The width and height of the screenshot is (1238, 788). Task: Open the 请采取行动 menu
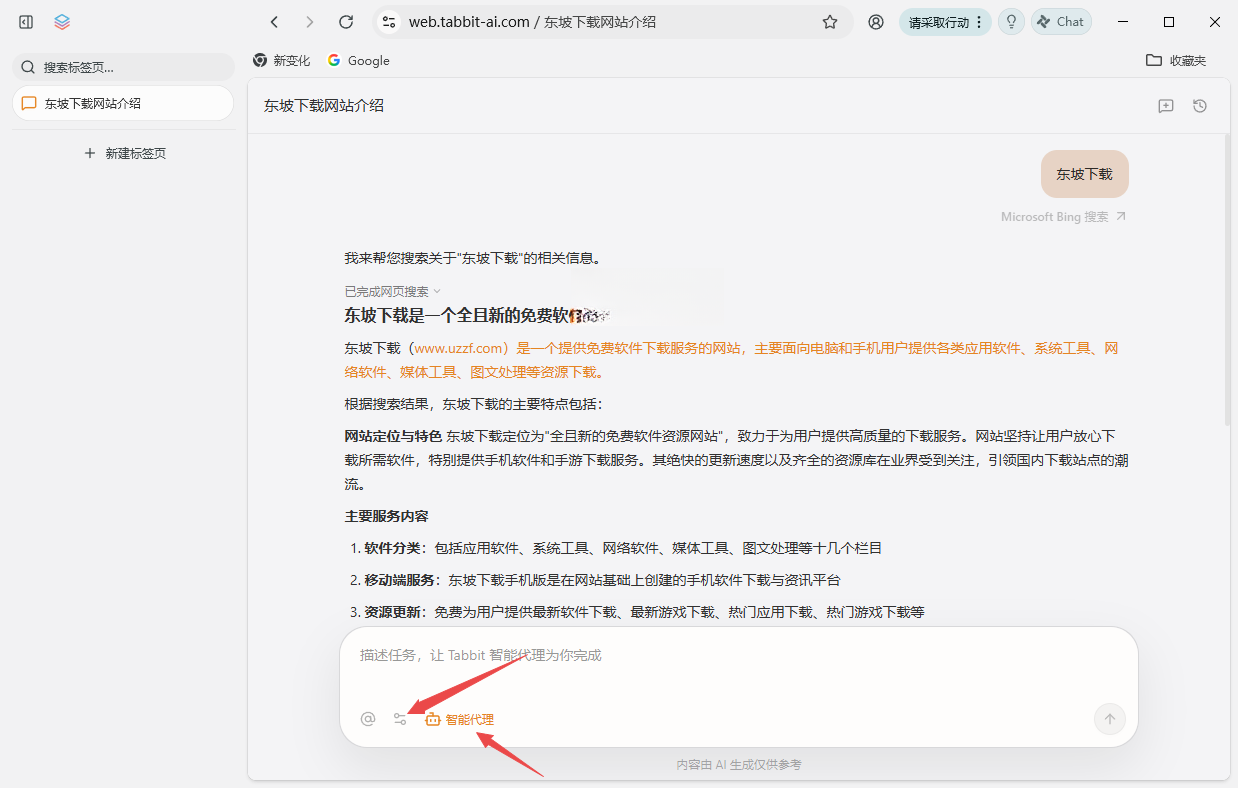click(x=945, y=22)
